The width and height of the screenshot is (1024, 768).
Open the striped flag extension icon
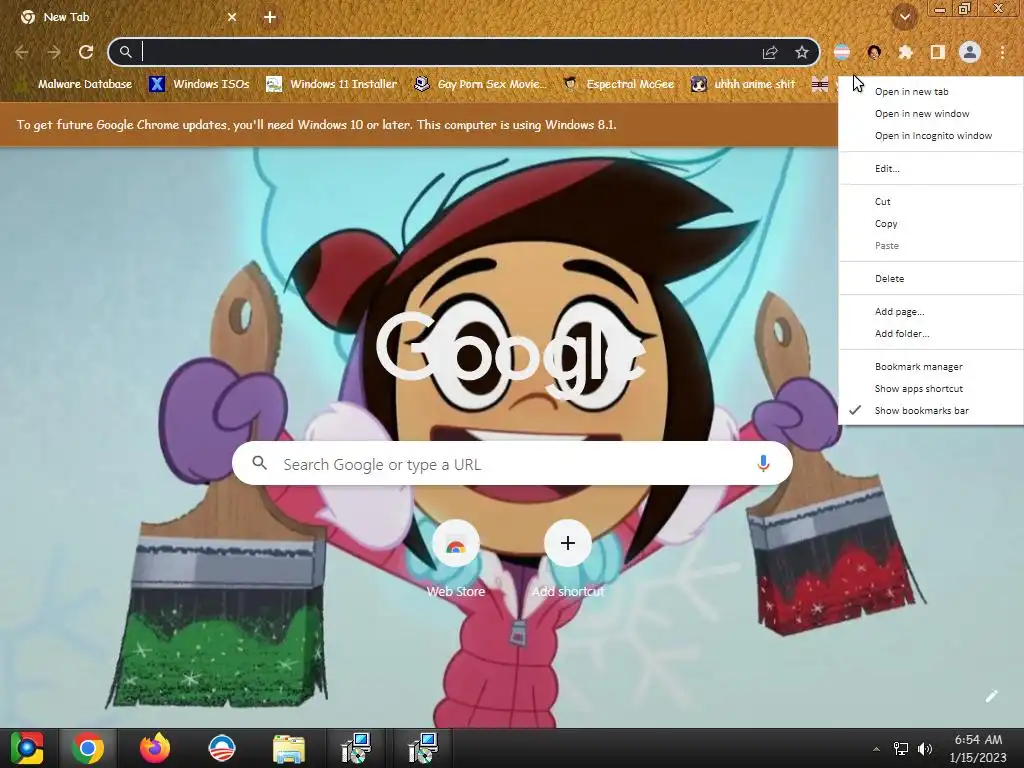[x=842, y=52]
